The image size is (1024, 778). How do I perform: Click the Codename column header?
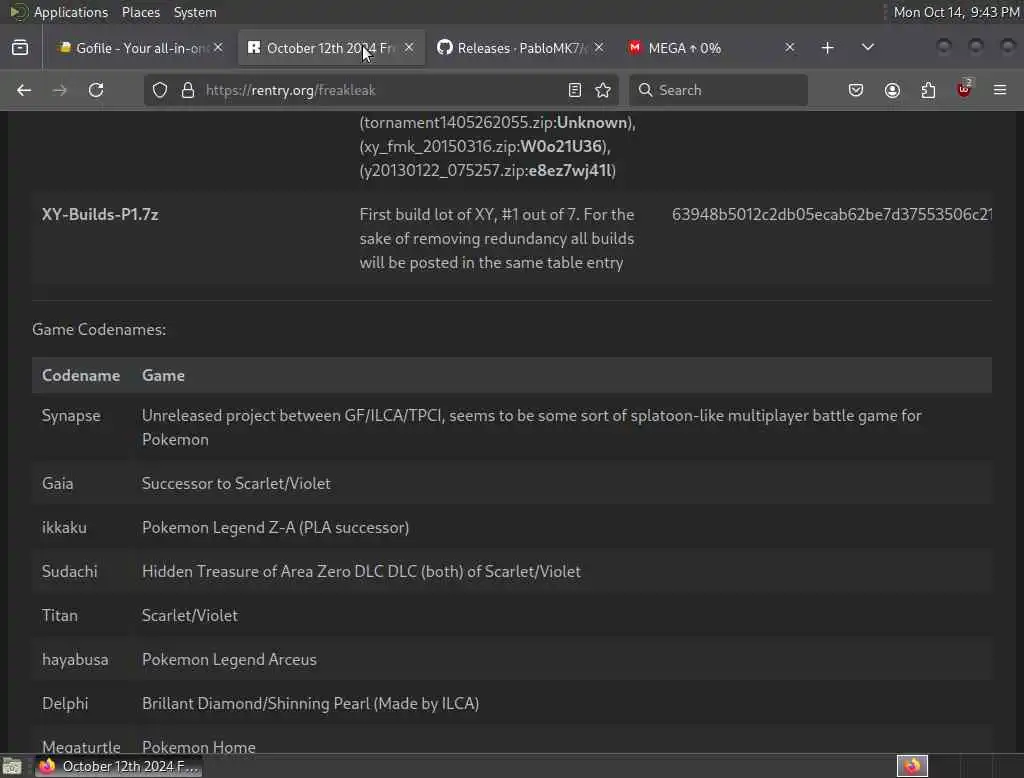point(81,376)
